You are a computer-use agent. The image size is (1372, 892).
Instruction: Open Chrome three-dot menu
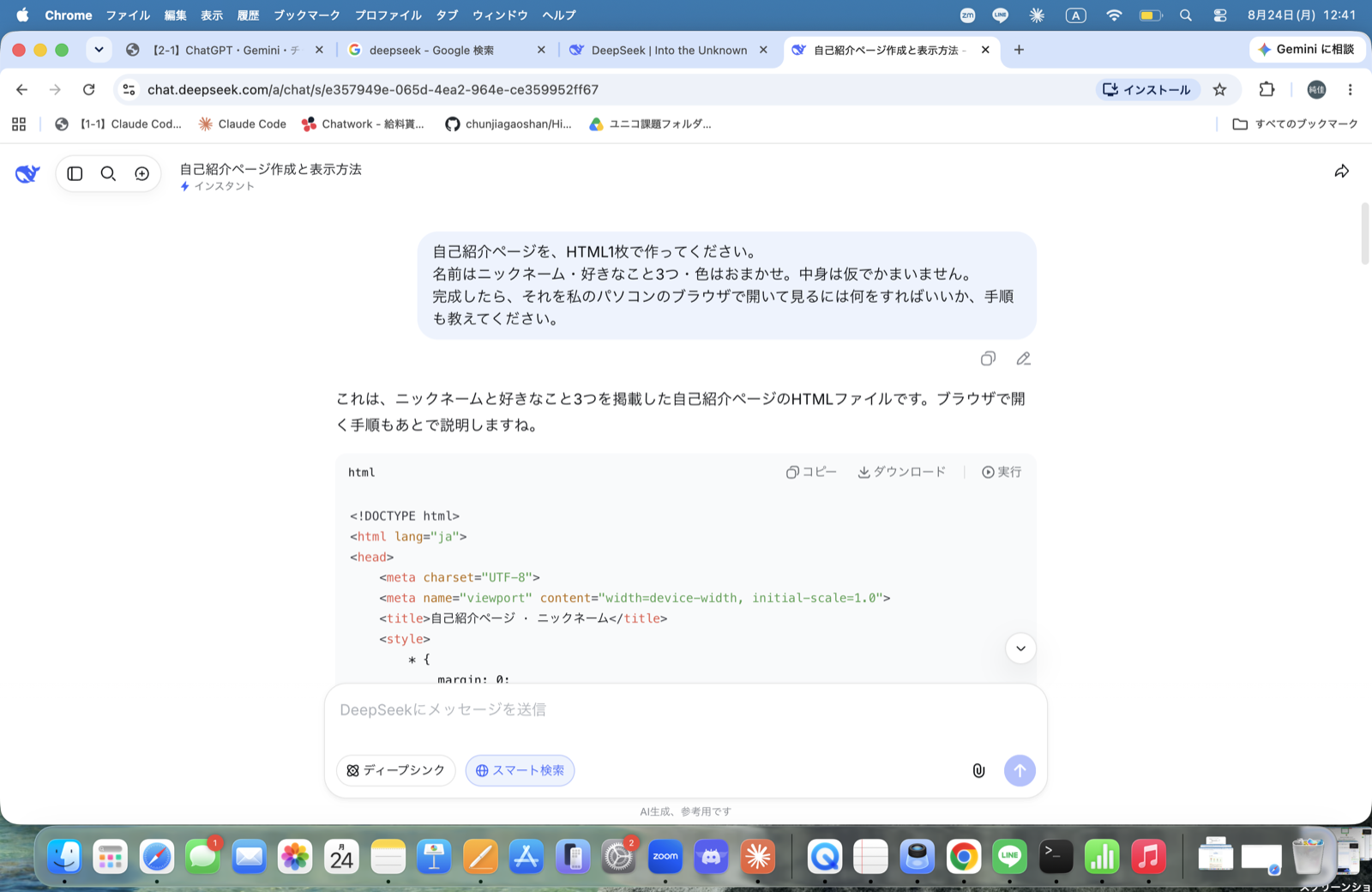tap(1350, 89)
